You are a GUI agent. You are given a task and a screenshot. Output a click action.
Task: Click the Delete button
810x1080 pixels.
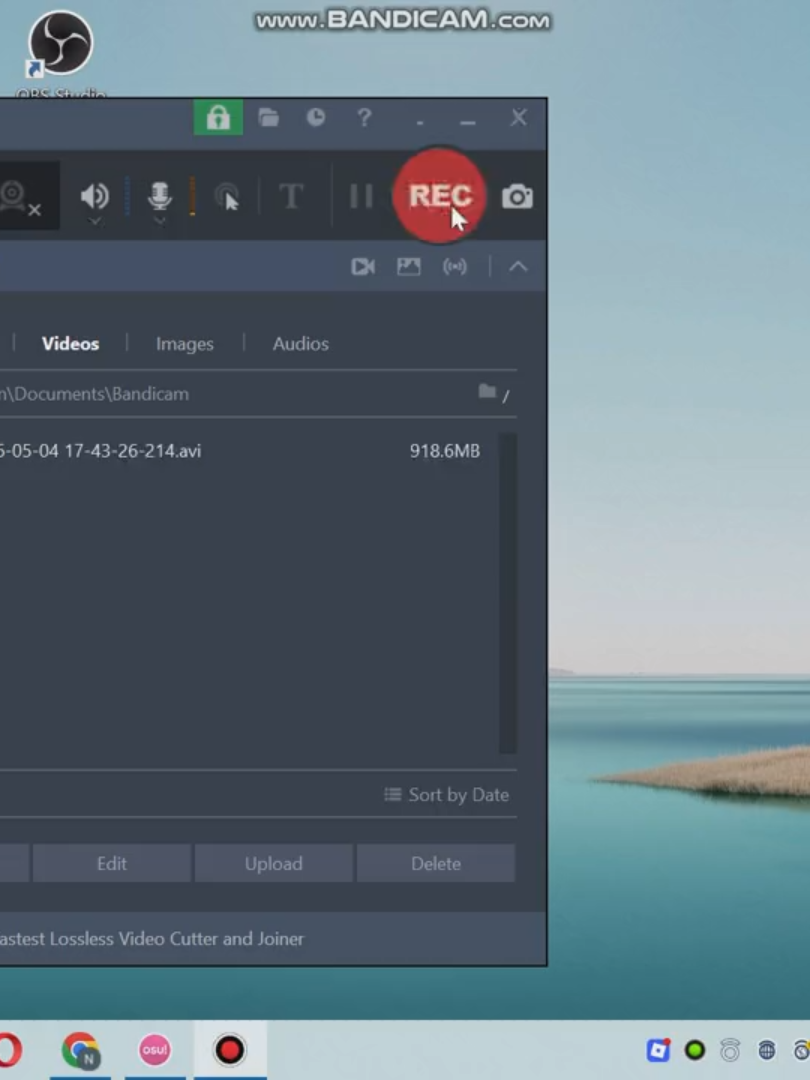point(435,864)
